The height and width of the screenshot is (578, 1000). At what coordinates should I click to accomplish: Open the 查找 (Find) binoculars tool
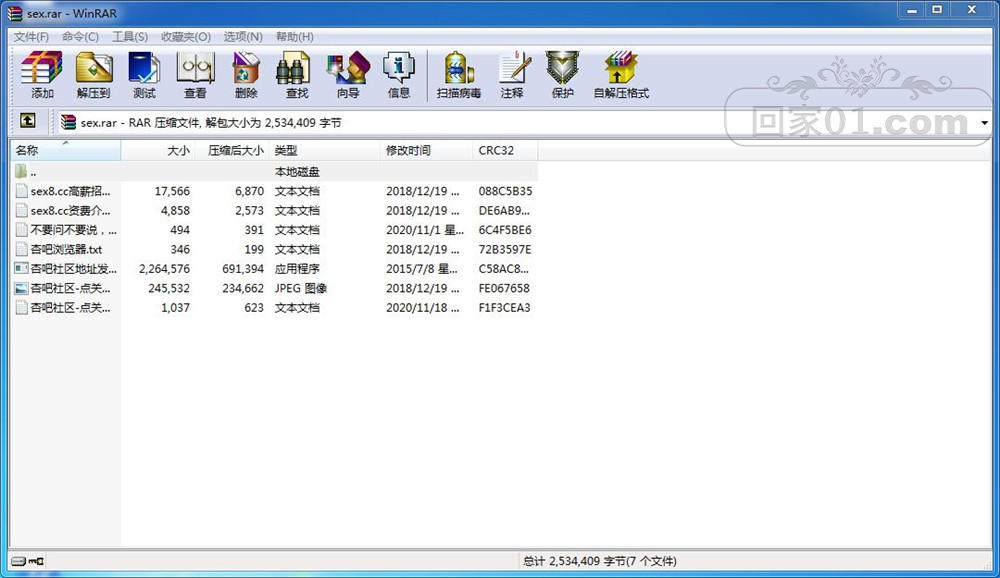click(x=293, y=68)
